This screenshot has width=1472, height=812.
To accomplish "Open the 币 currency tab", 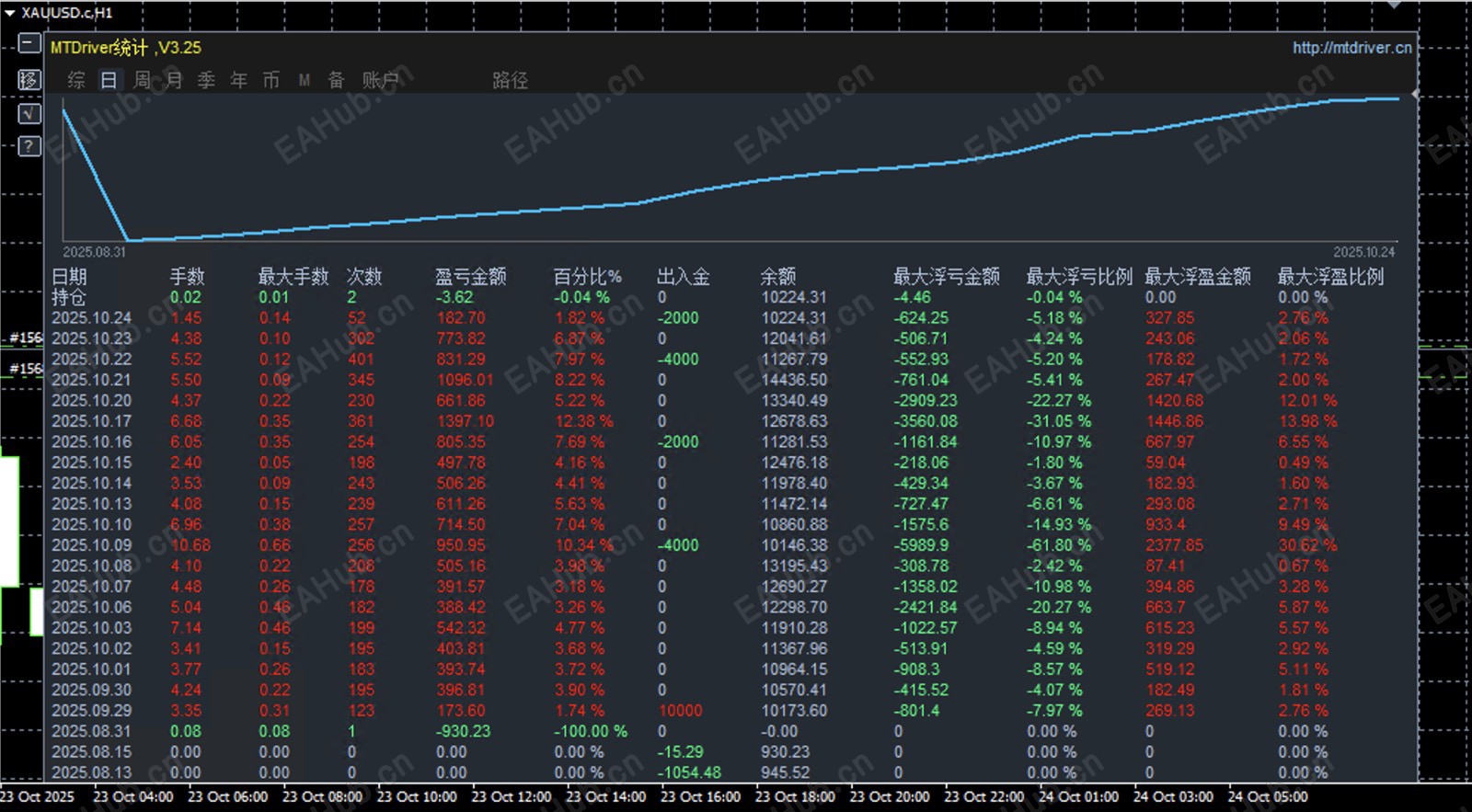I will click(x=270, y=80).
